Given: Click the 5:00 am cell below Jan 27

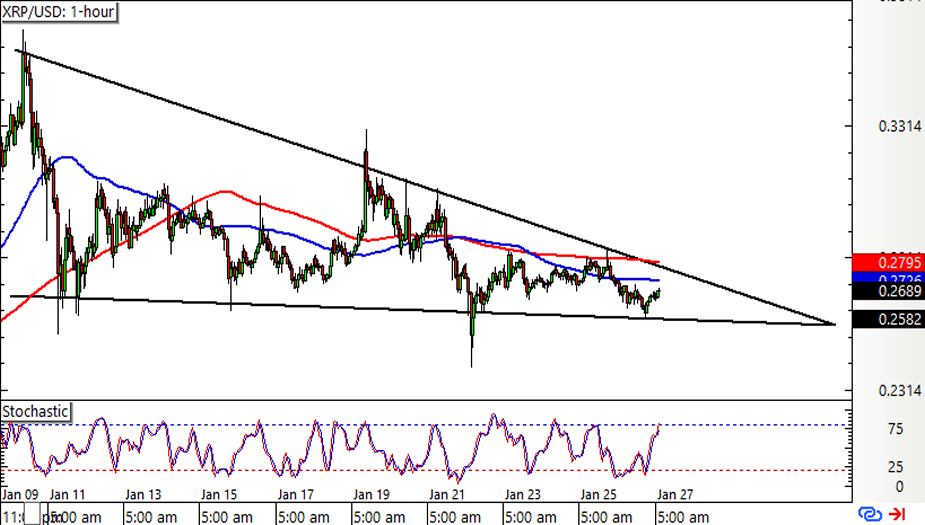Looking at the screenshot, I should coord(684,517).
